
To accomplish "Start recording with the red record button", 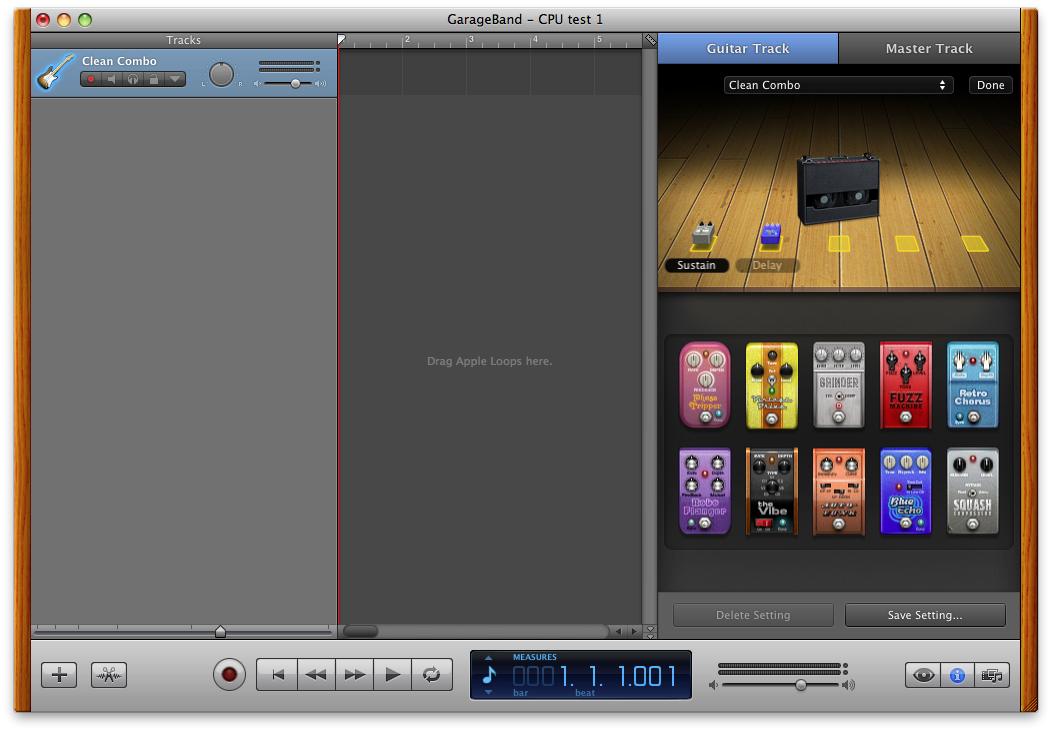I will click(229, 674).
